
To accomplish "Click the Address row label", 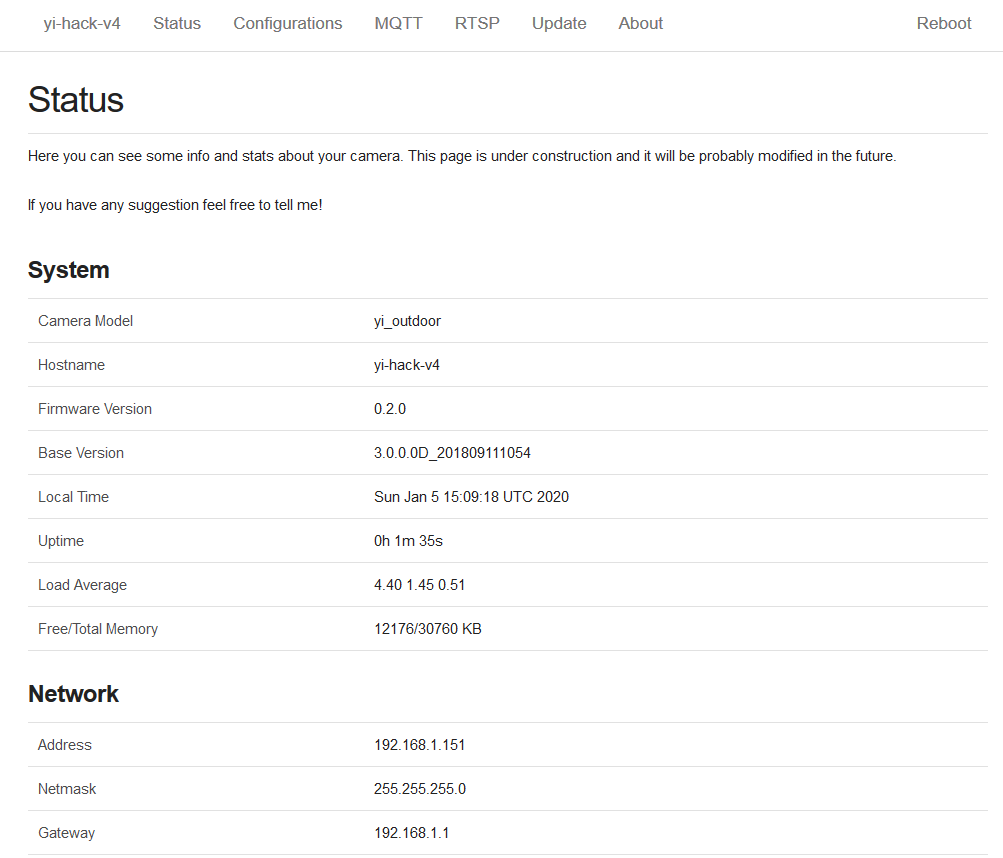I will click(65, 745).
